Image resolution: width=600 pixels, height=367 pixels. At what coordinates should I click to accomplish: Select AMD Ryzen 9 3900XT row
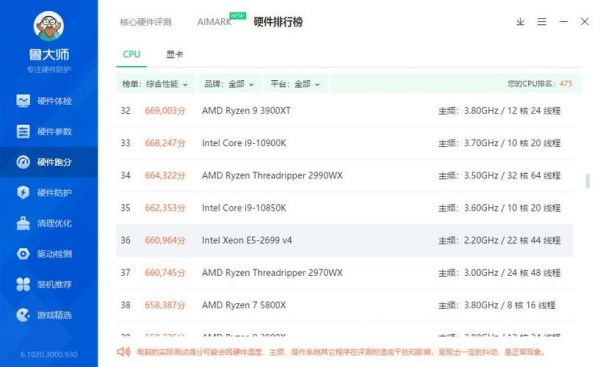click(344, 111)
